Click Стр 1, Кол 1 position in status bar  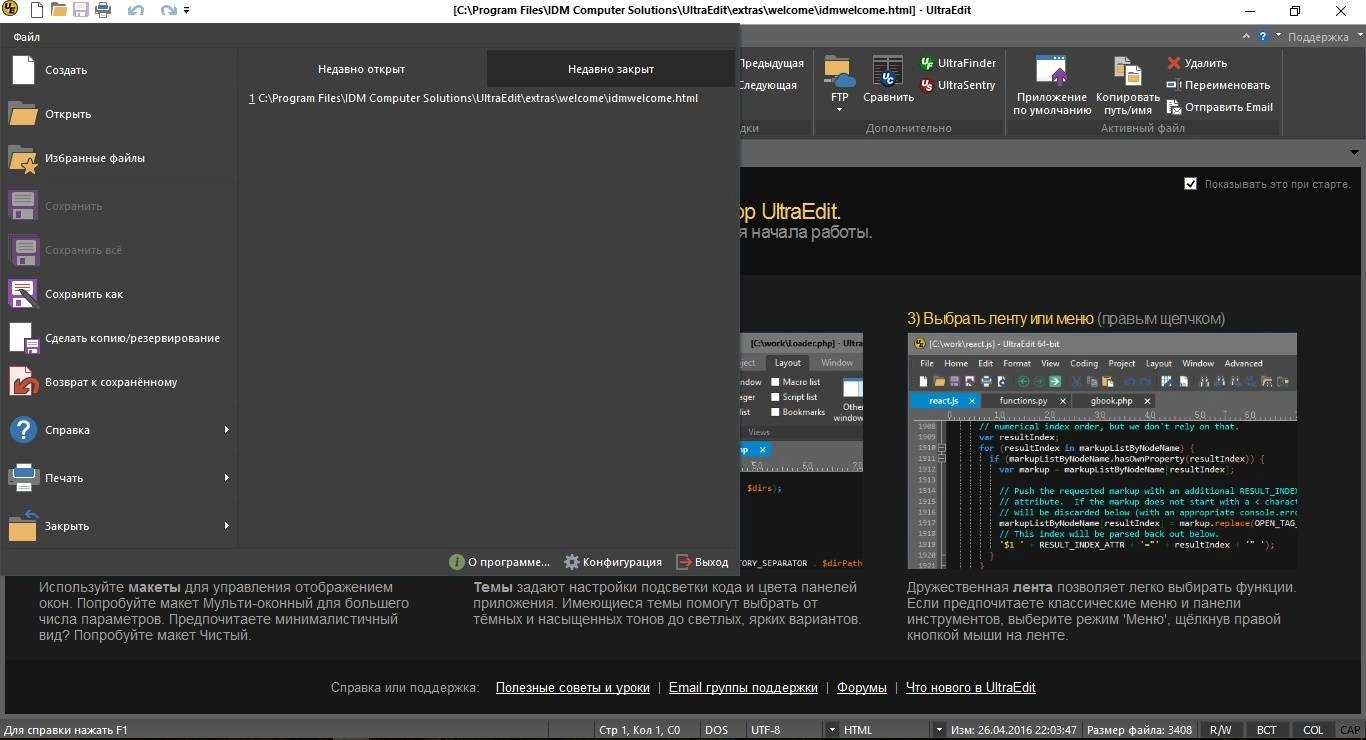[640, 730]
